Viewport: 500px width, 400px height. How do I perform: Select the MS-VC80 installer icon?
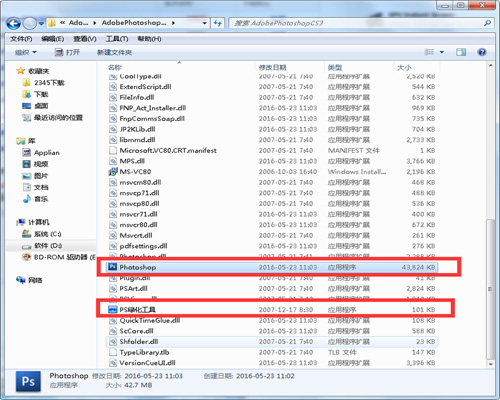coord(113,172)
